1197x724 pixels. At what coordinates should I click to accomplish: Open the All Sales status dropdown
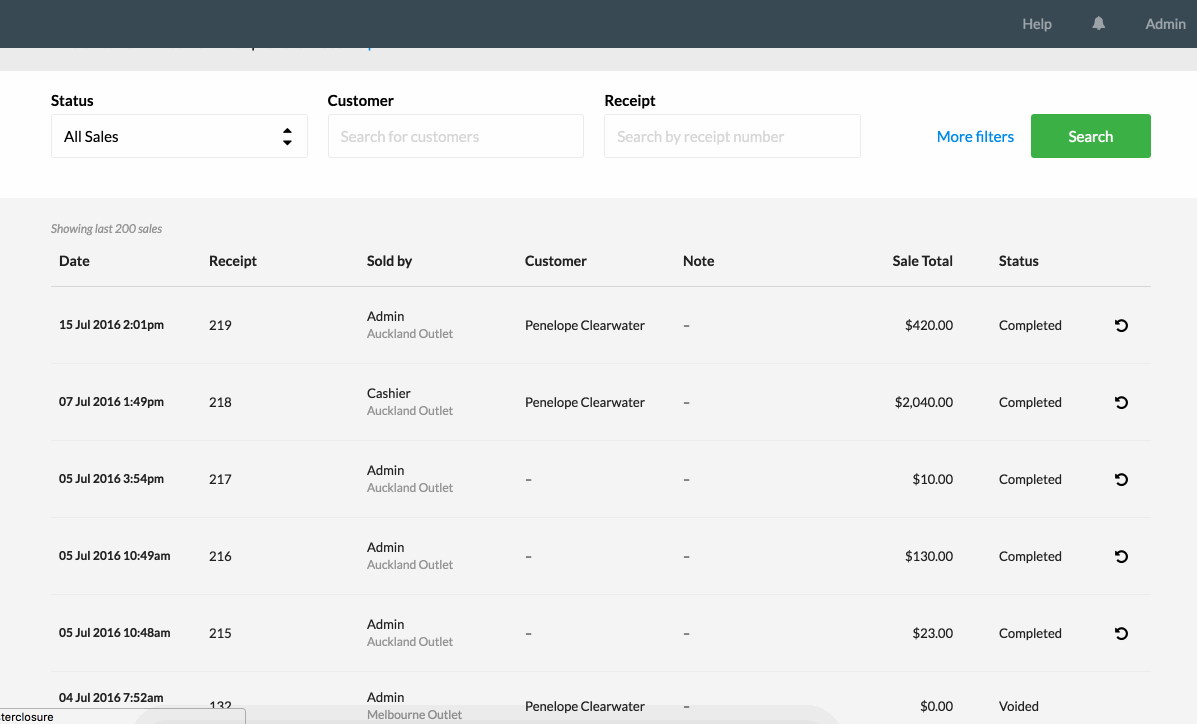(179, 137)
